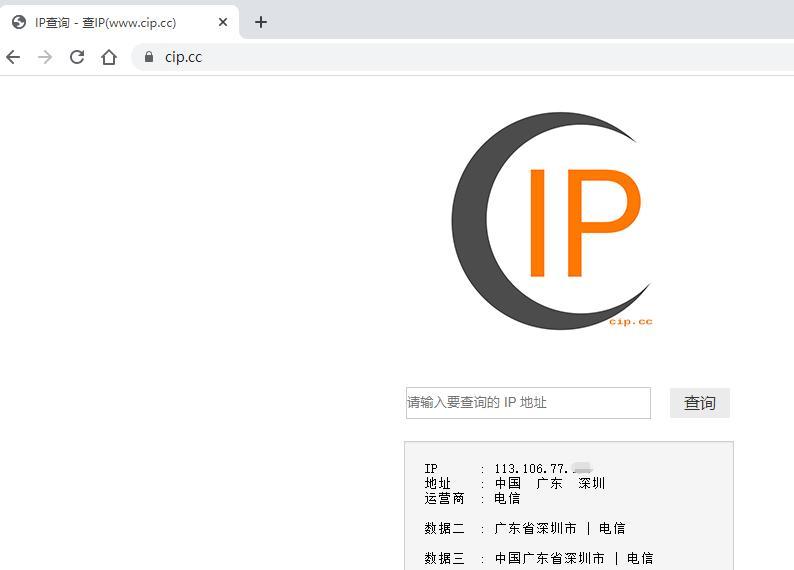Reload the cip.cc page
This screenshot has width=794, height=570.
[77, 57]
